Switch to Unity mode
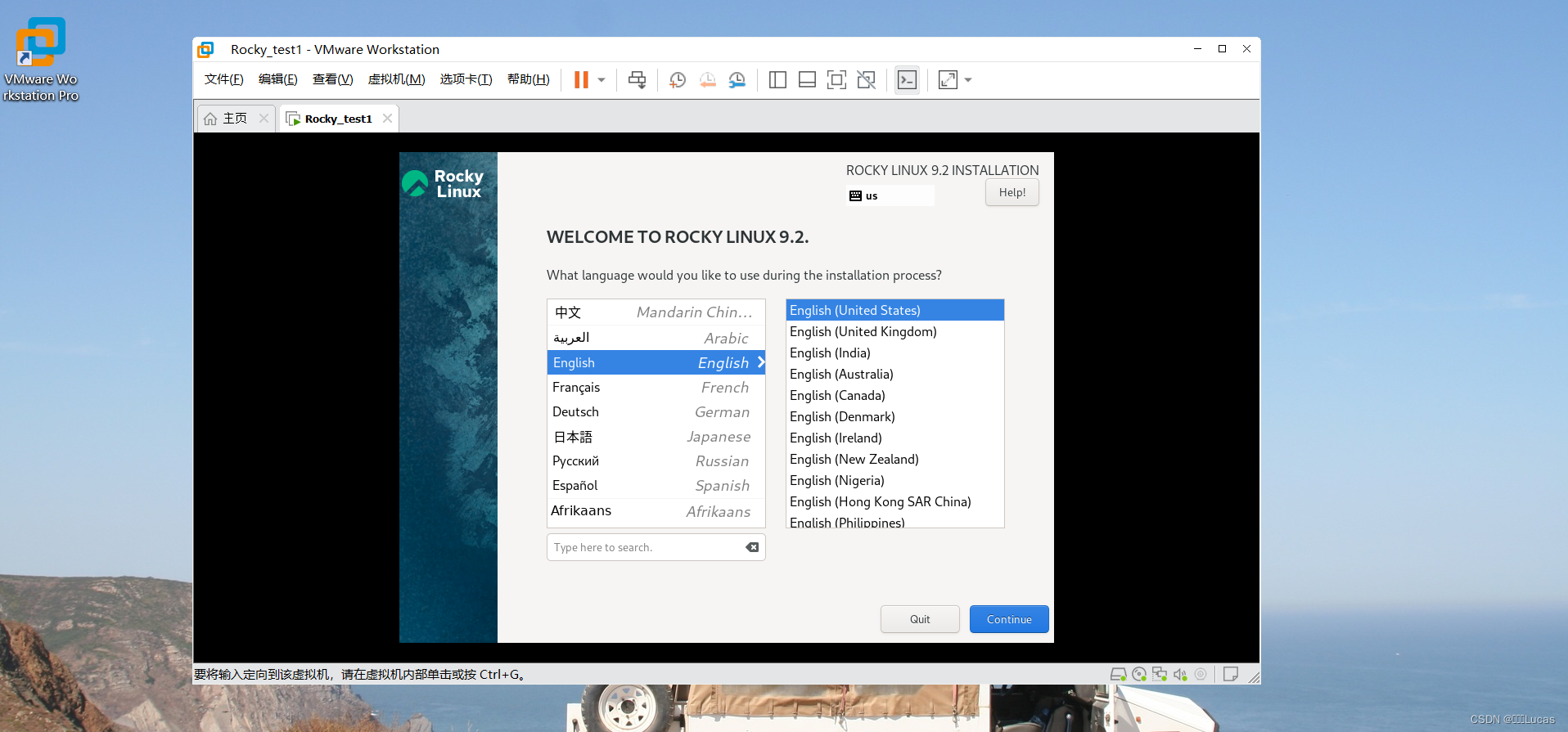This screenshot has width=1568, height=732. click(866, 79)
